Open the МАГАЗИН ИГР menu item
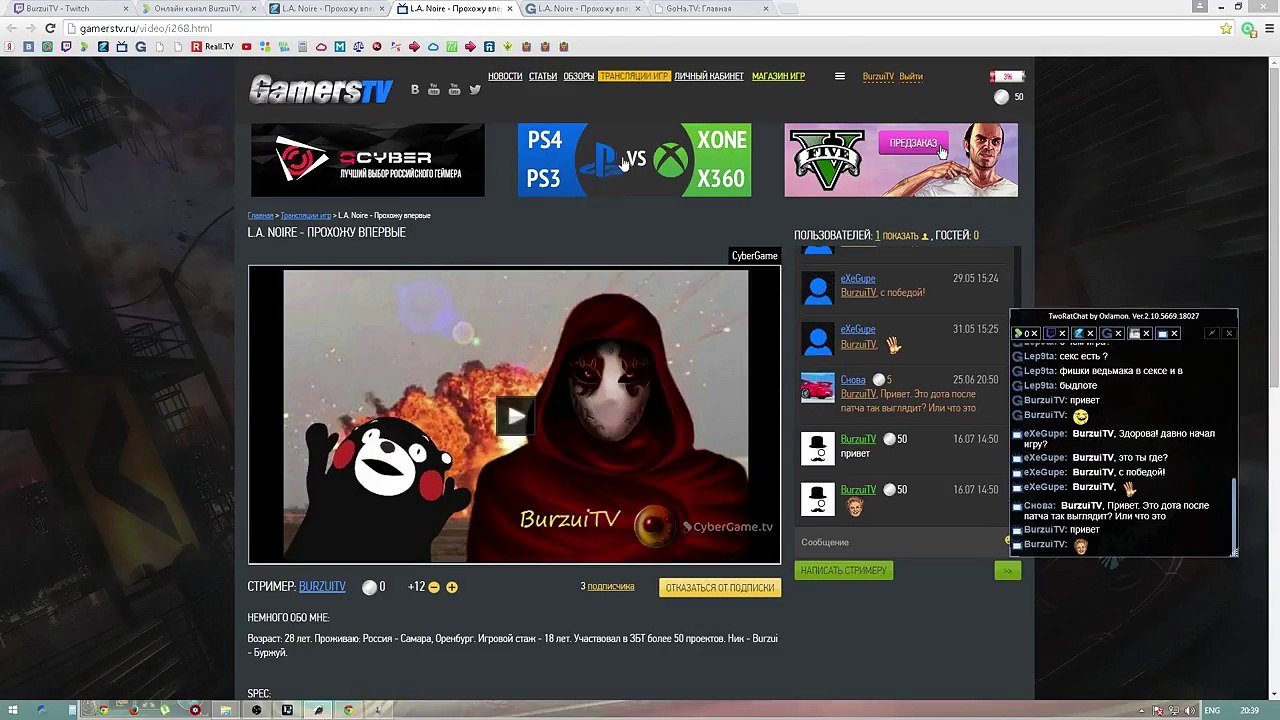The width and height of the screenshot is (1280, 720). 778,76
